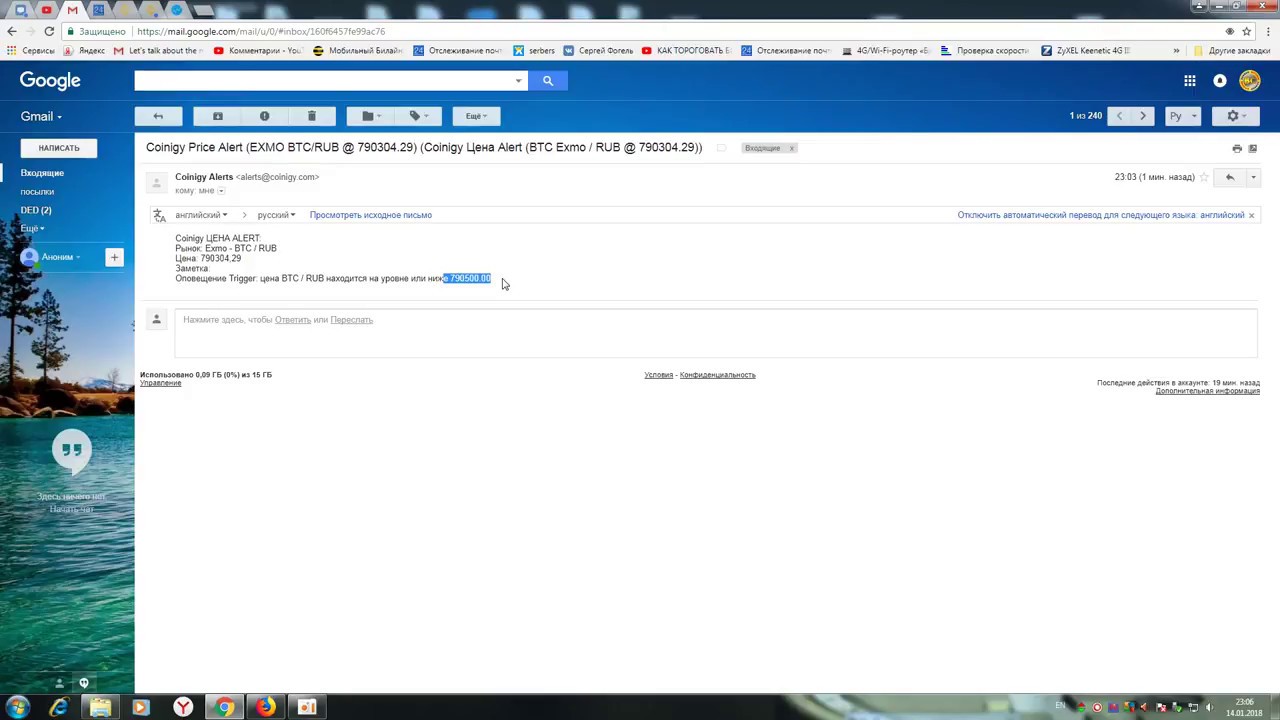Open the Google apps grid
Image resolution: width=1280 pixels, height=720 pixels.
[1189, 81]
